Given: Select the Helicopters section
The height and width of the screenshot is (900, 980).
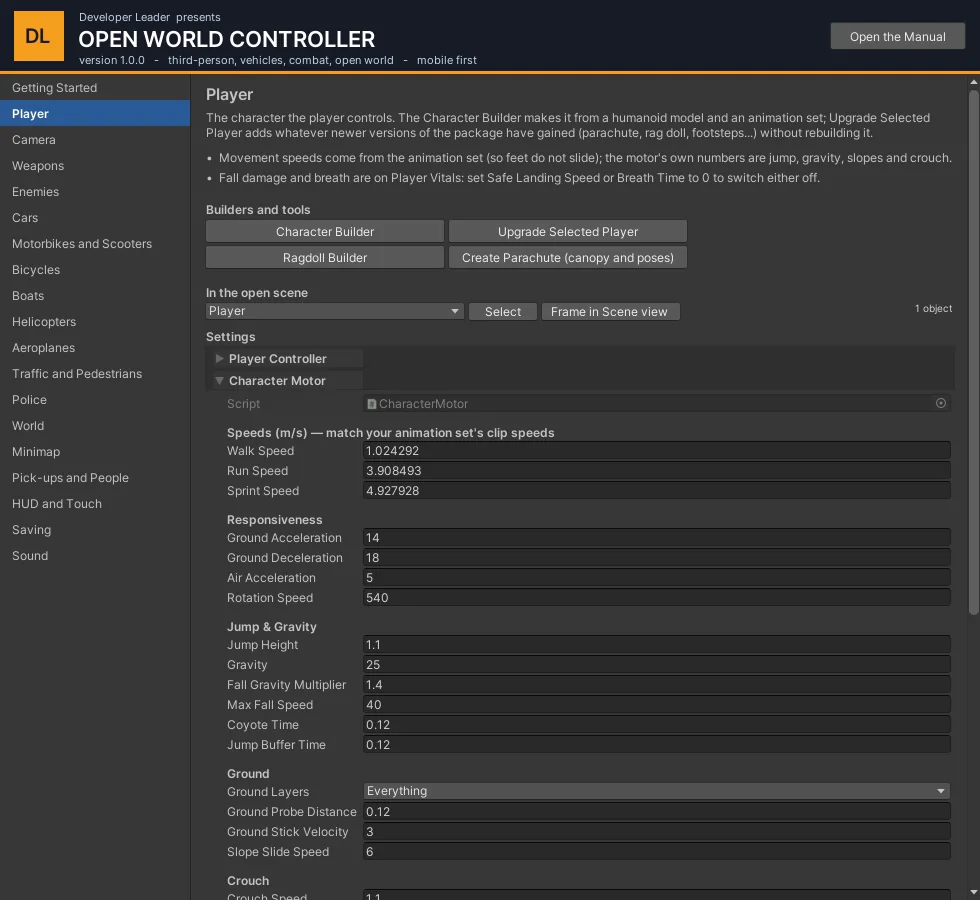Looking at the screenshot, I should tap(95, 322).
